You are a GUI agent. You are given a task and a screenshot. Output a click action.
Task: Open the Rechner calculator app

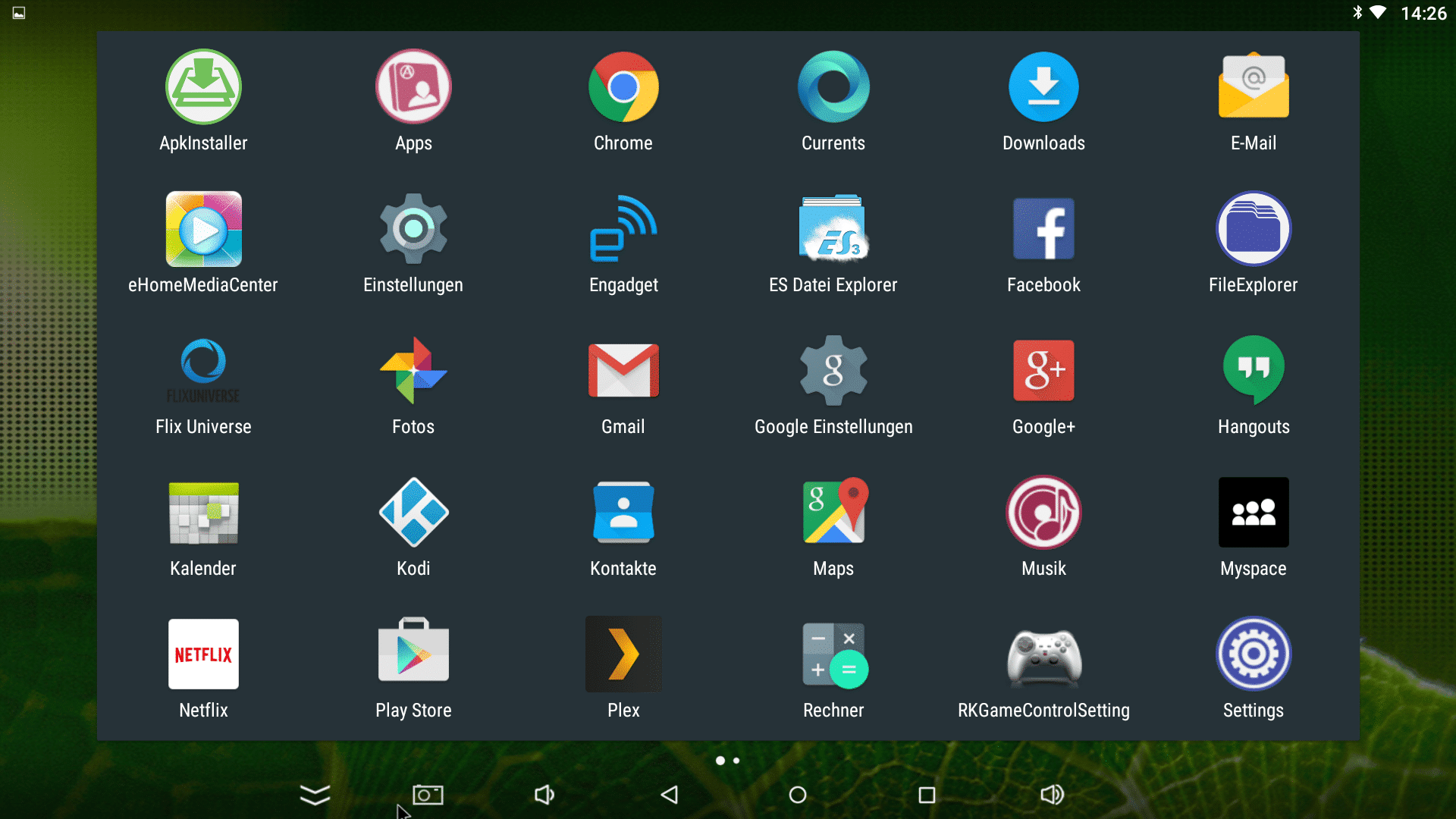(x=833, y=654)
